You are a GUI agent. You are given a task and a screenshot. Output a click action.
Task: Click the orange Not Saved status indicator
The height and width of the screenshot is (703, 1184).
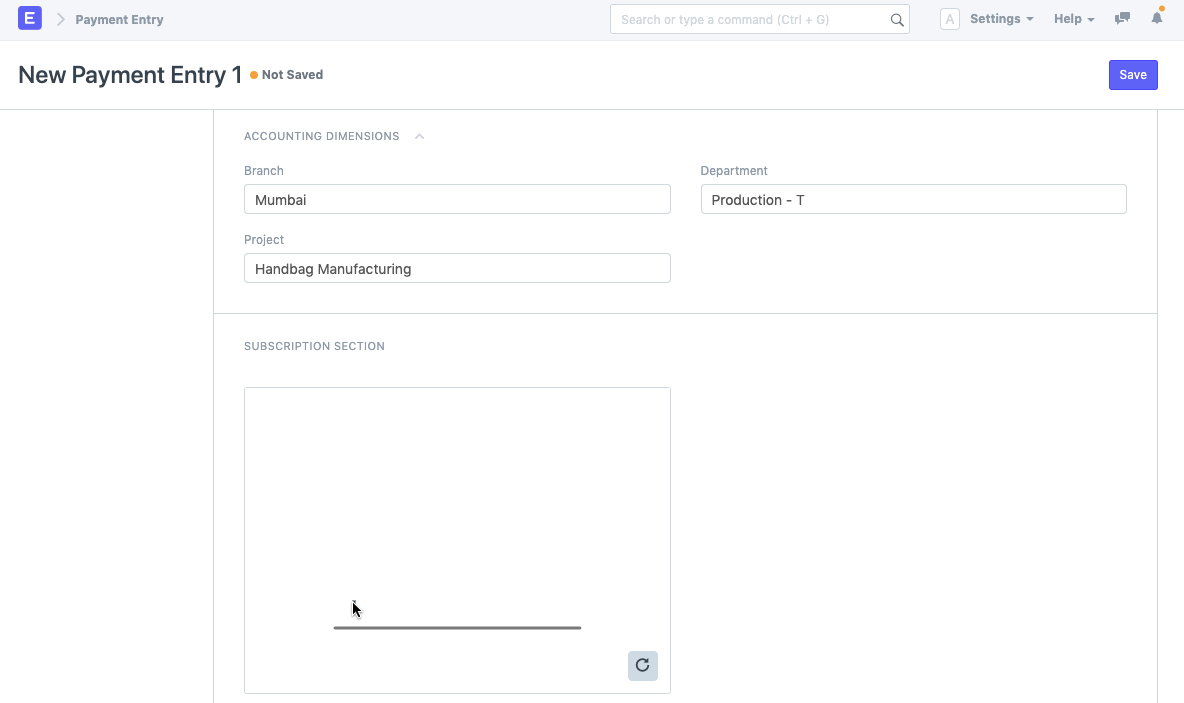(x=287, y=75)
